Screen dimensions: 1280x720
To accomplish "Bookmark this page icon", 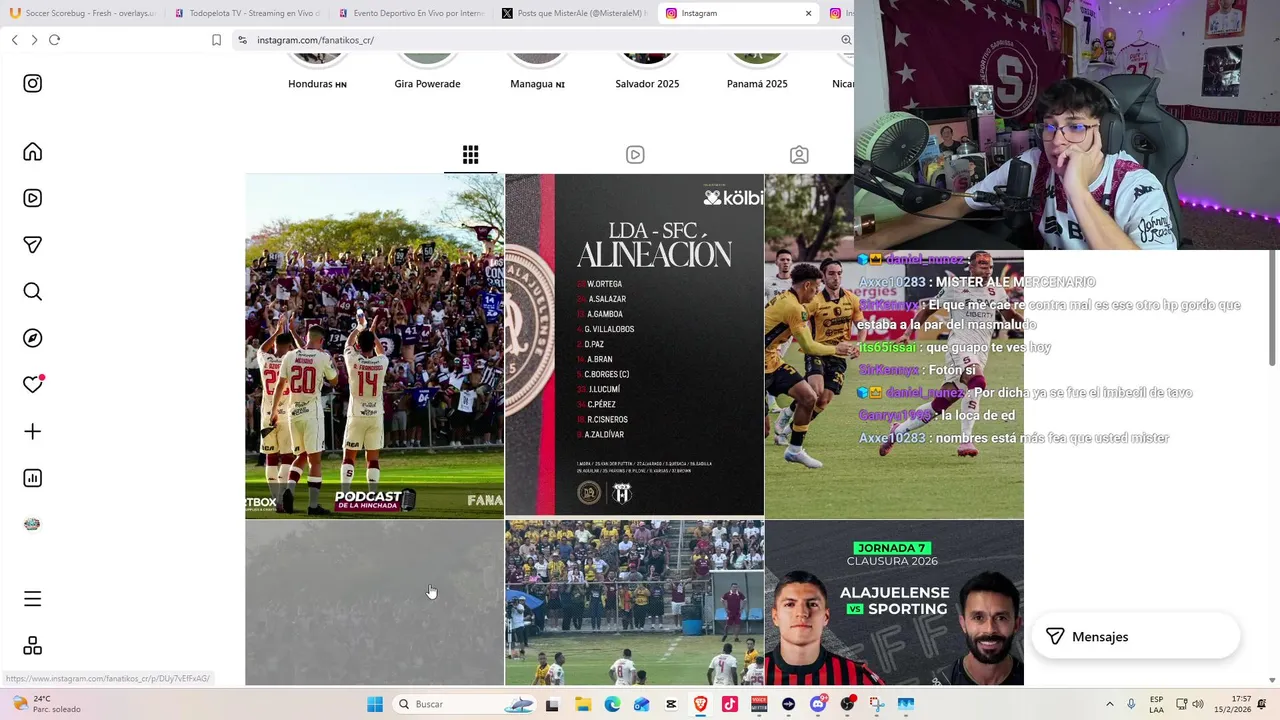I will 216,40.
